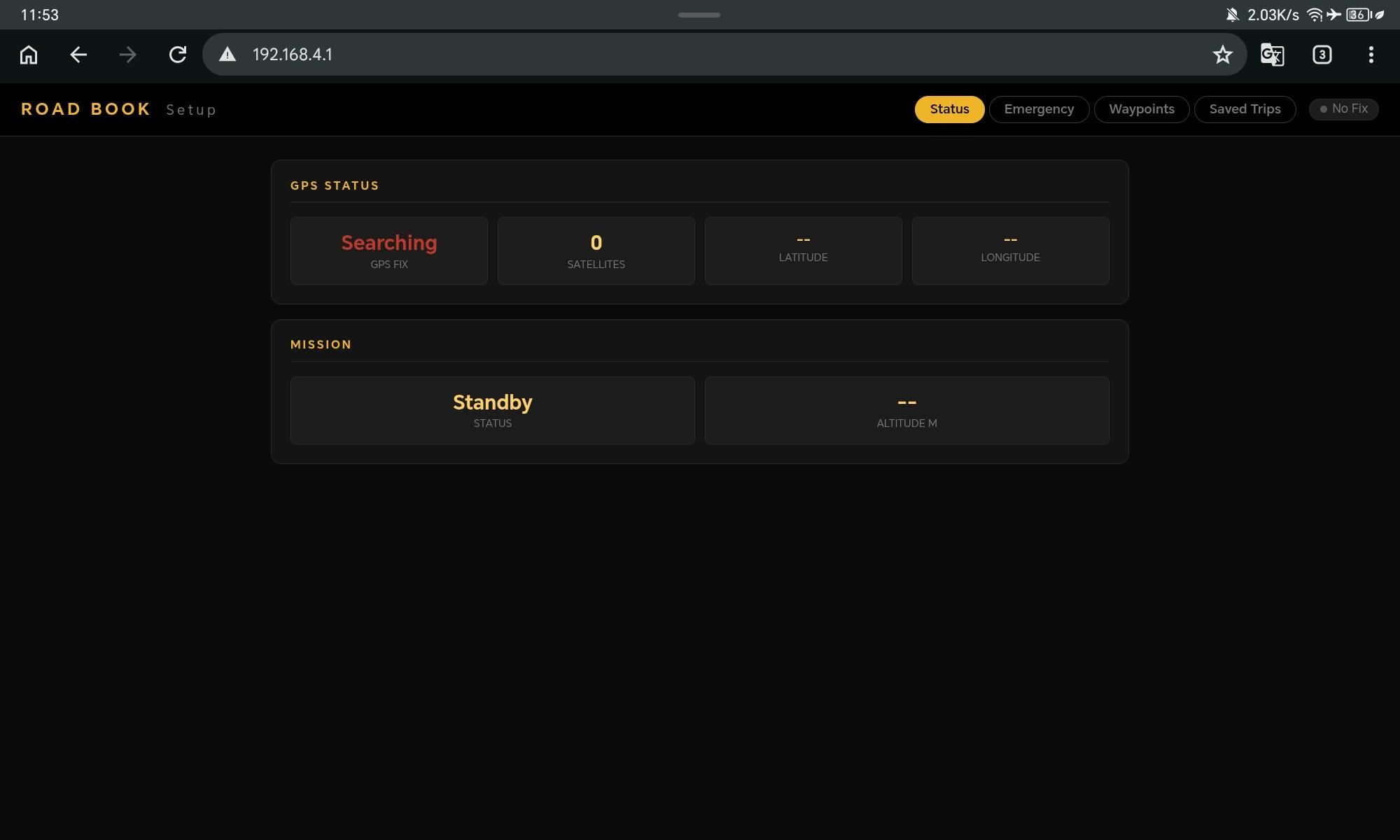
Task: Reload the page with refresh icon
Action: click(178, 55)
